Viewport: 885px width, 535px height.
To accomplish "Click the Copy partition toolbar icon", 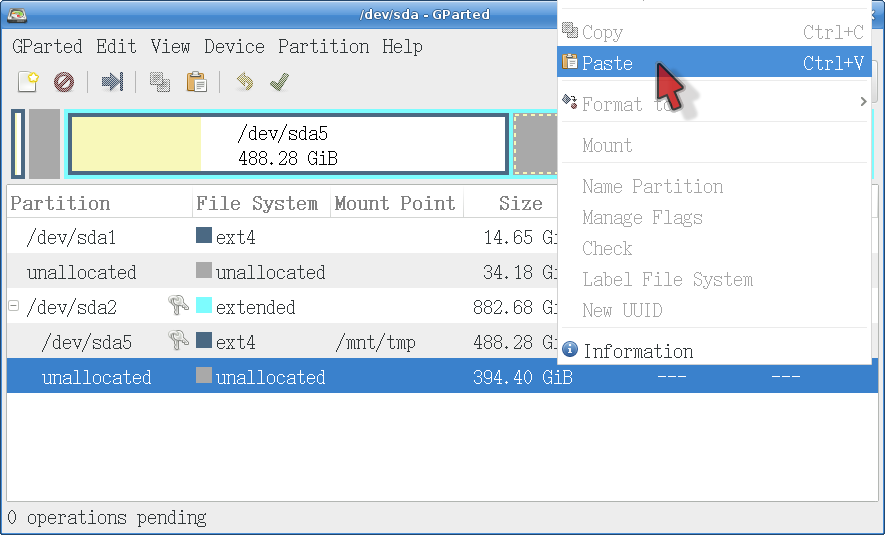I will click(x=160, y=82).
